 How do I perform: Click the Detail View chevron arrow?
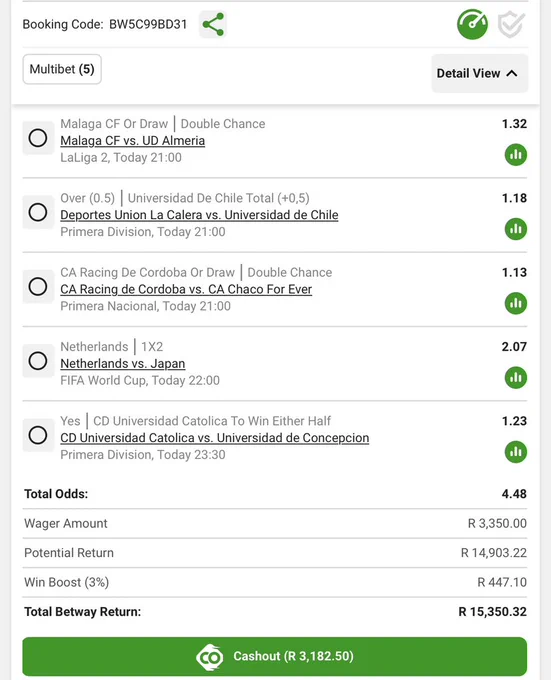[512, 73]
